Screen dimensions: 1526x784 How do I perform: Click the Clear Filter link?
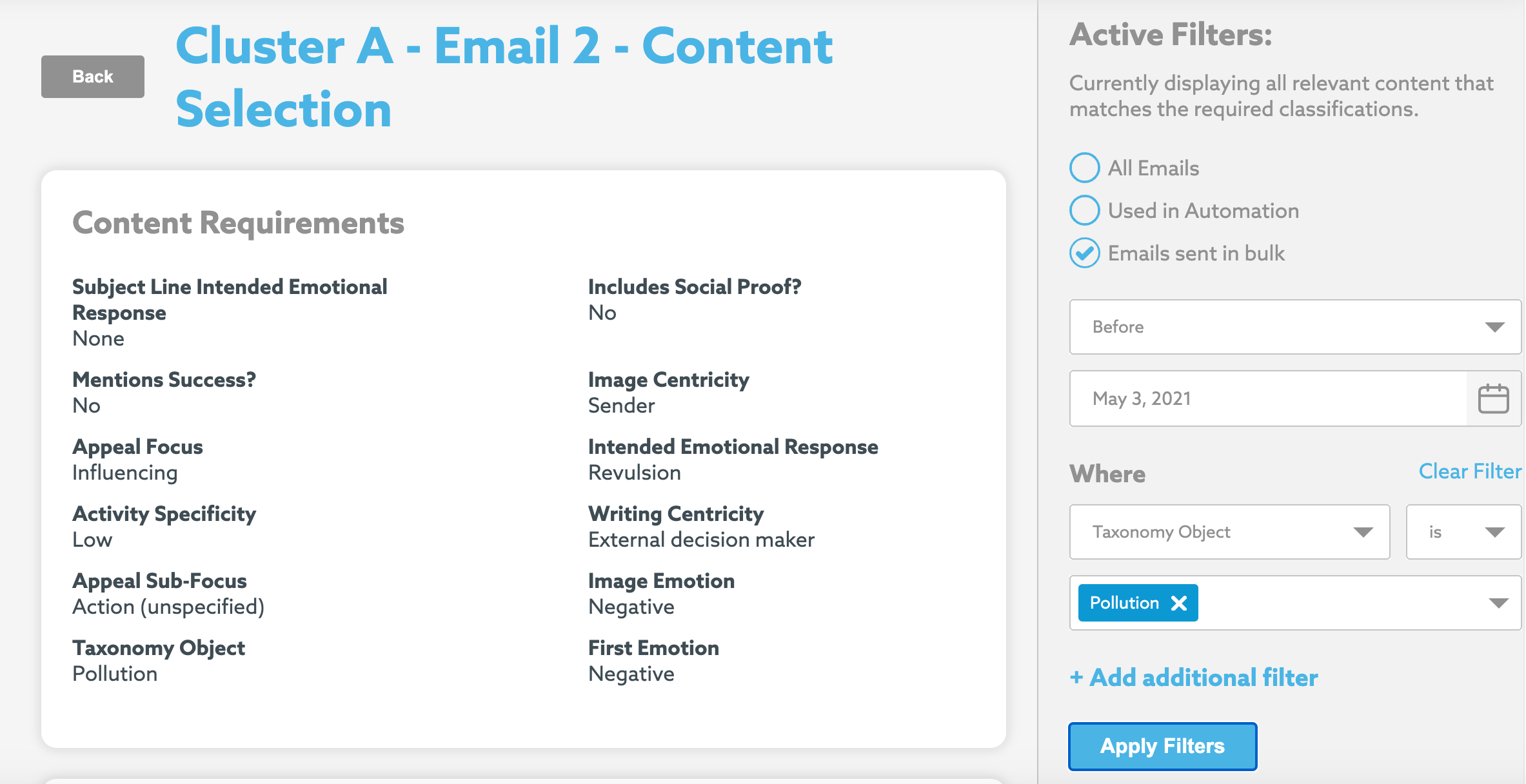point(1469,471)
